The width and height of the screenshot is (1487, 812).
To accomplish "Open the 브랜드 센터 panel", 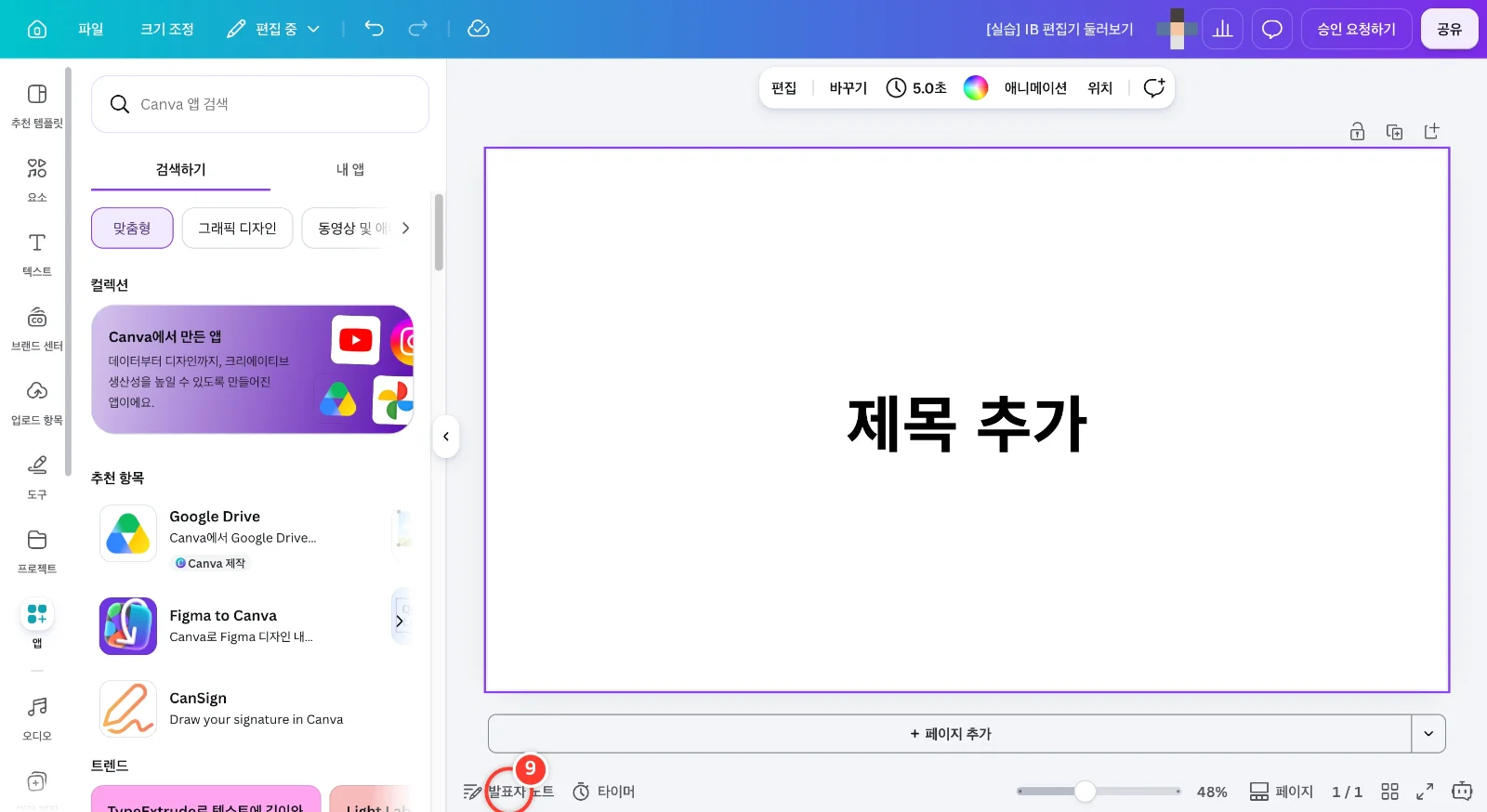I will click(x=37, y=329).
